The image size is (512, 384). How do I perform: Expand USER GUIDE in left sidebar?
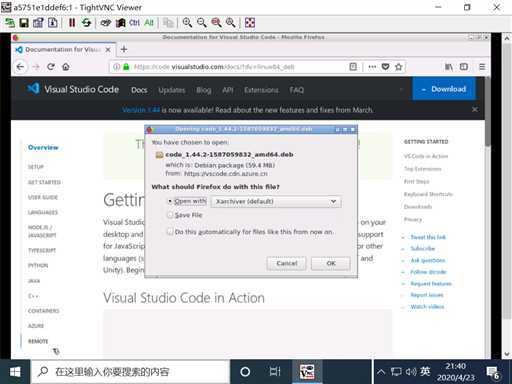[x=43, y=197]
